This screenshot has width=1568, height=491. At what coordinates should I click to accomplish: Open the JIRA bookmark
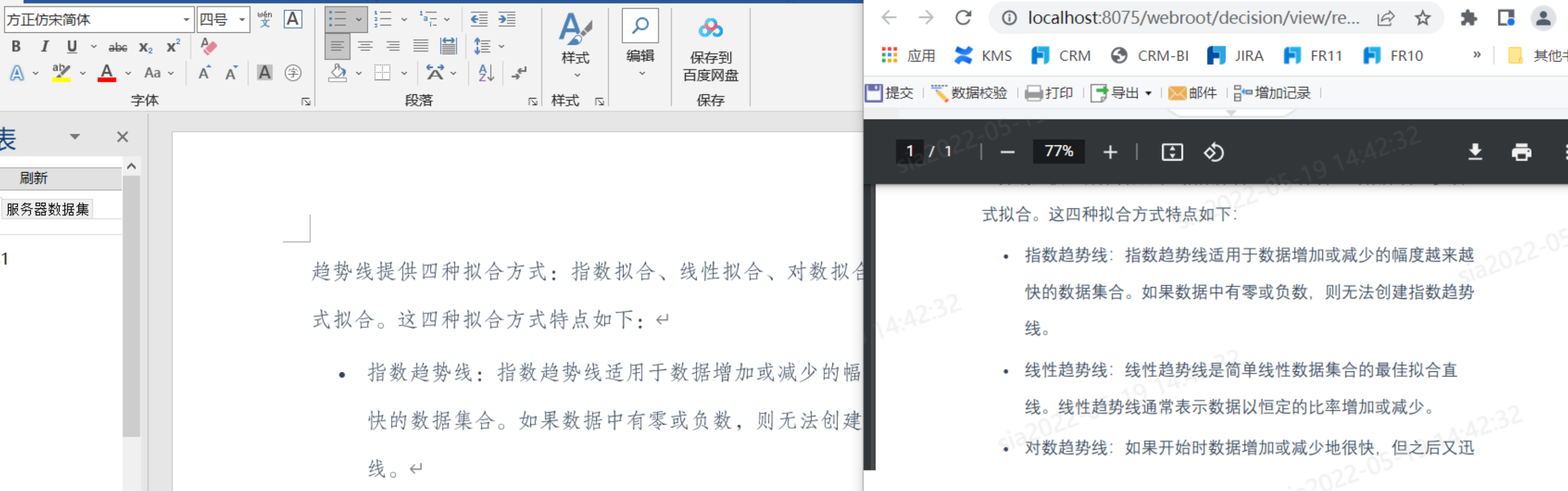[1235, 56]
